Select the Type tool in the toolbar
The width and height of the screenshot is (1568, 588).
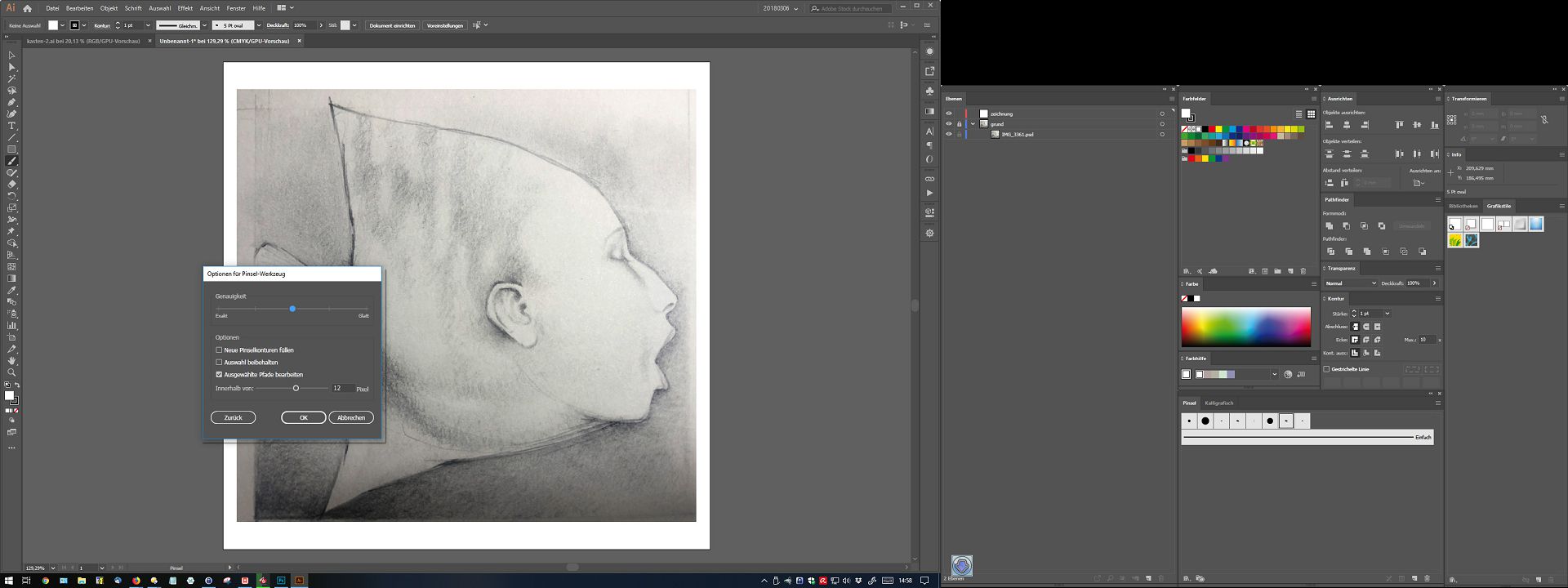click(11, 127)
